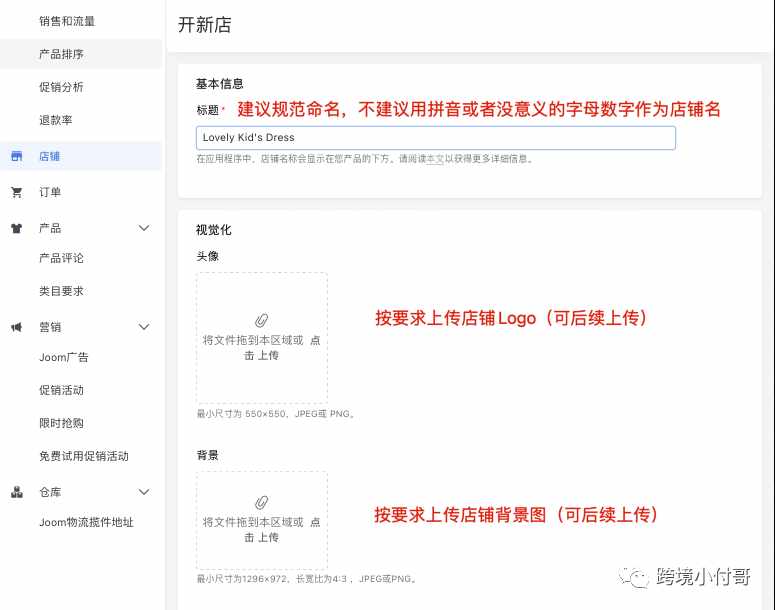Click the 头像 upload drop area
This screenshot has height=610, width=775.
(261, 338)
